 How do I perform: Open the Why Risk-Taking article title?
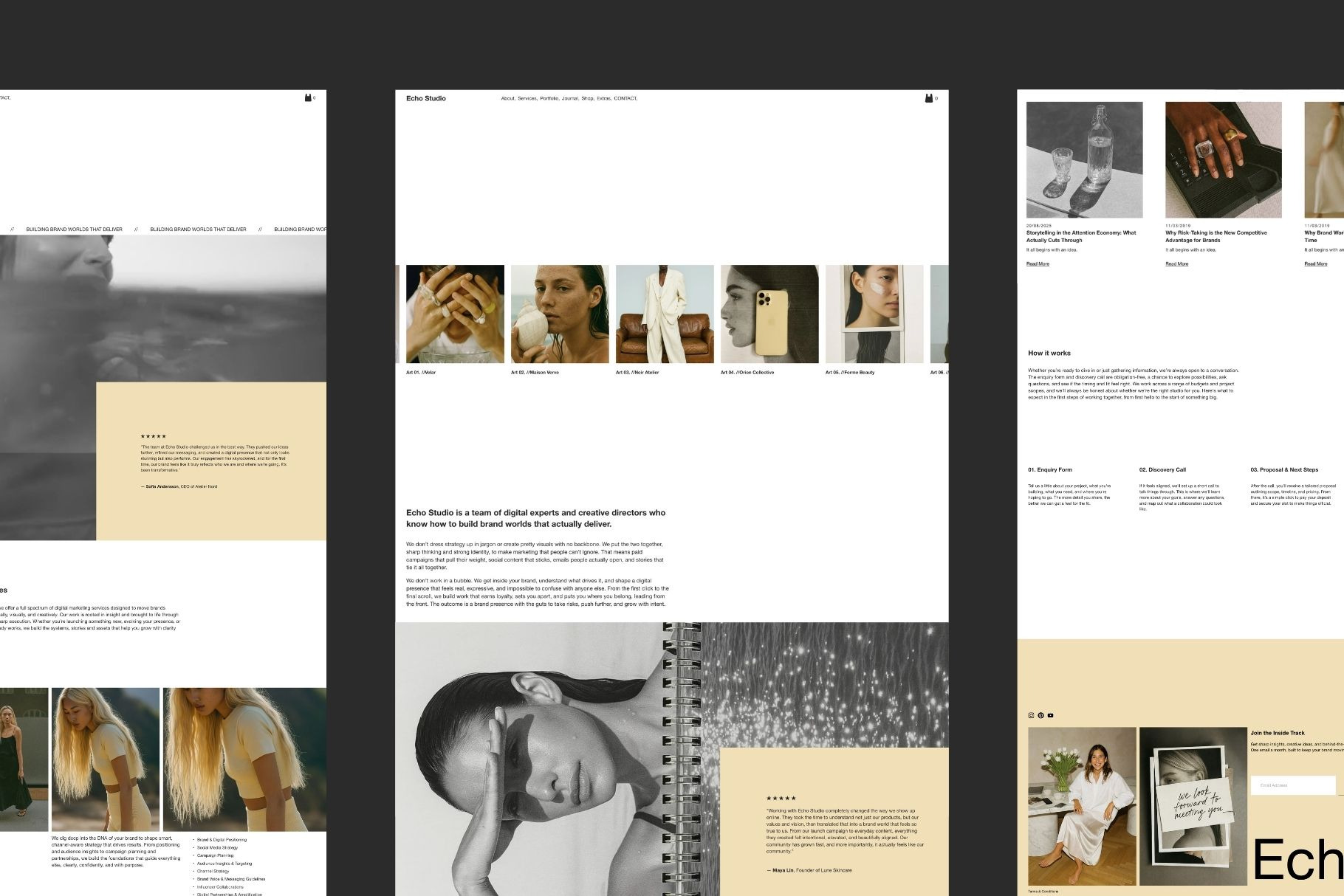point(1216,236)
